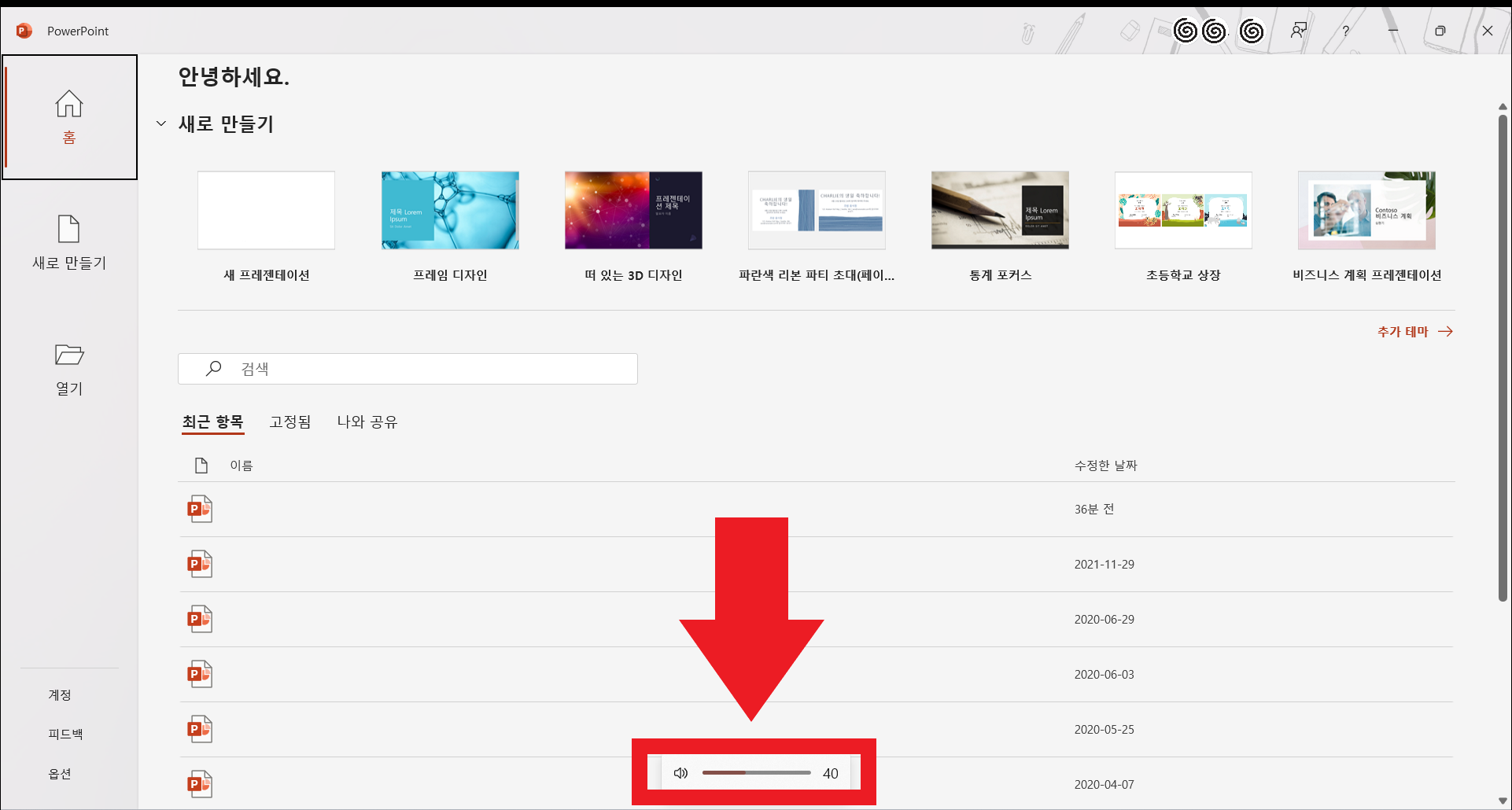Open the New (새로 만들기) sidebar page

(69, 242)
